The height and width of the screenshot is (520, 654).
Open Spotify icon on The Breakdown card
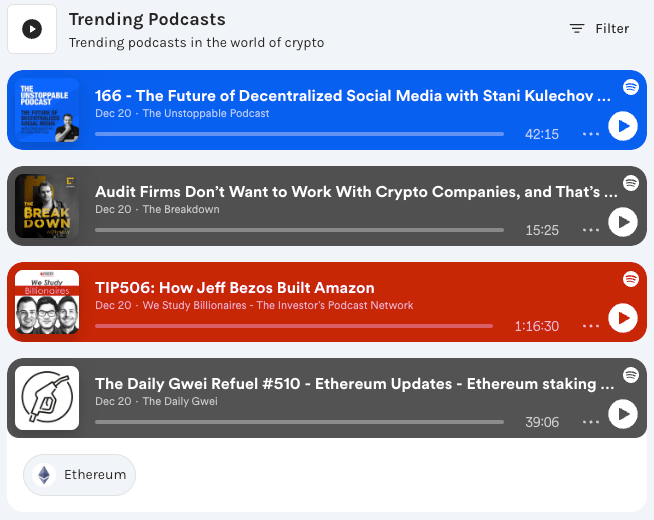pyautogui.click(x=631, y=183)
